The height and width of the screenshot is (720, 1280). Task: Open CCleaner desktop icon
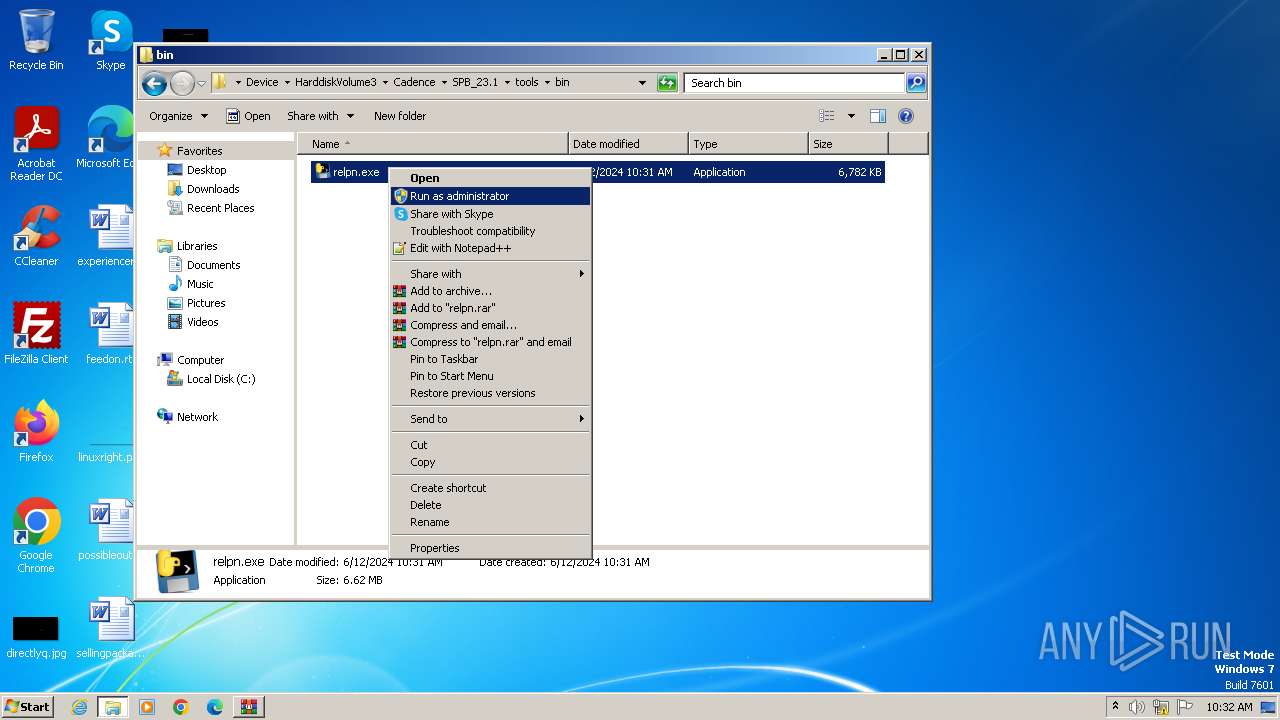(x=36, y=236)
